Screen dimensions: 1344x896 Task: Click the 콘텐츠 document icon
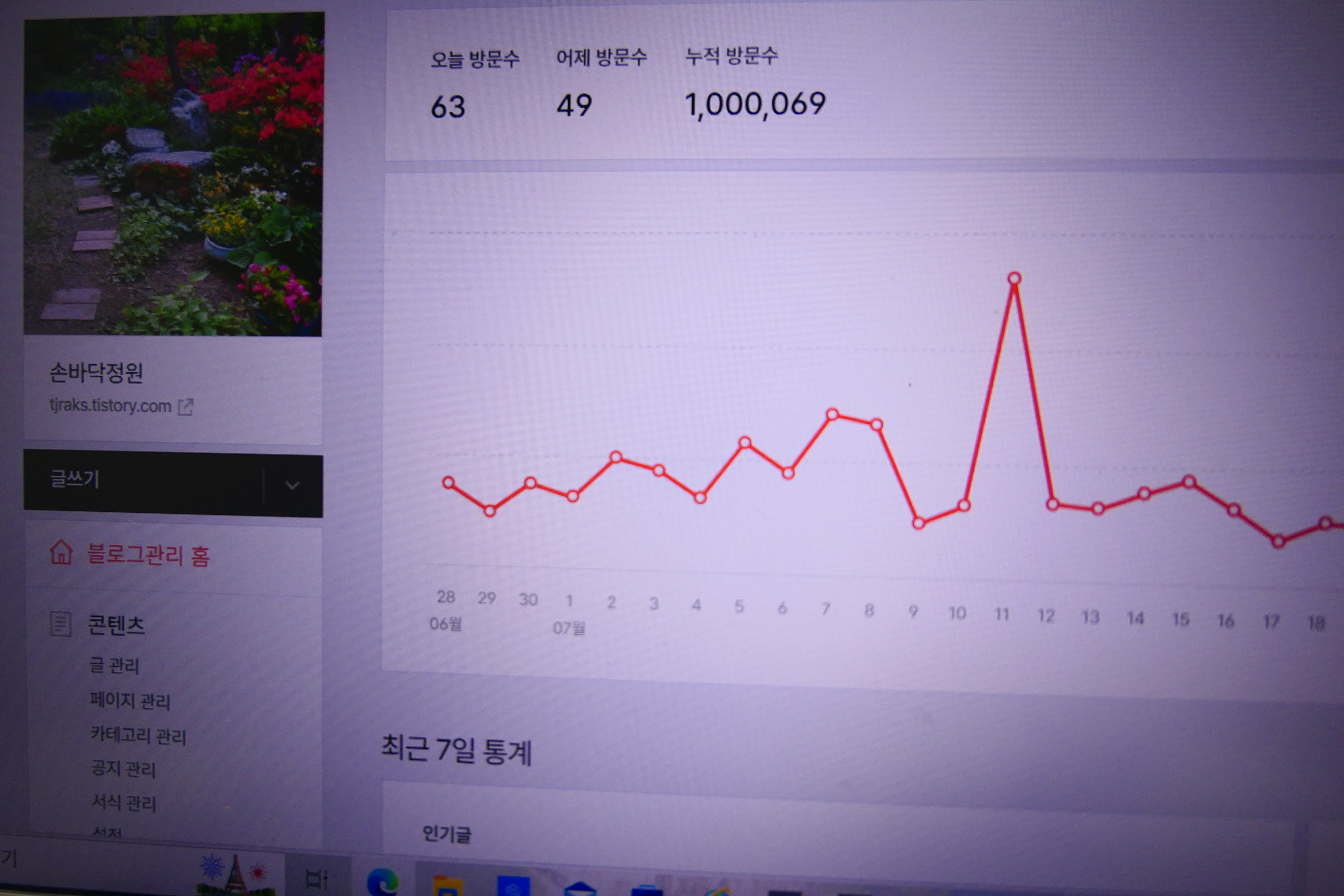click(61, 624)
